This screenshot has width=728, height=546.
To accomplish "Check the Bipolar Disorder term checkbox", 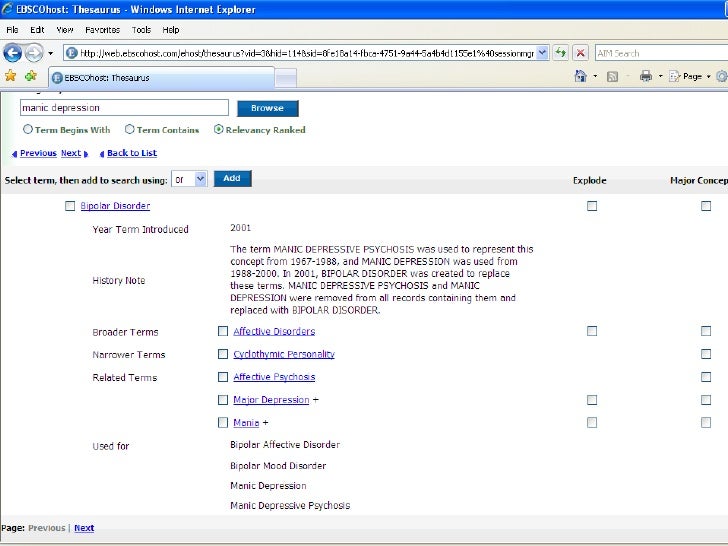I will click(70, 206).
